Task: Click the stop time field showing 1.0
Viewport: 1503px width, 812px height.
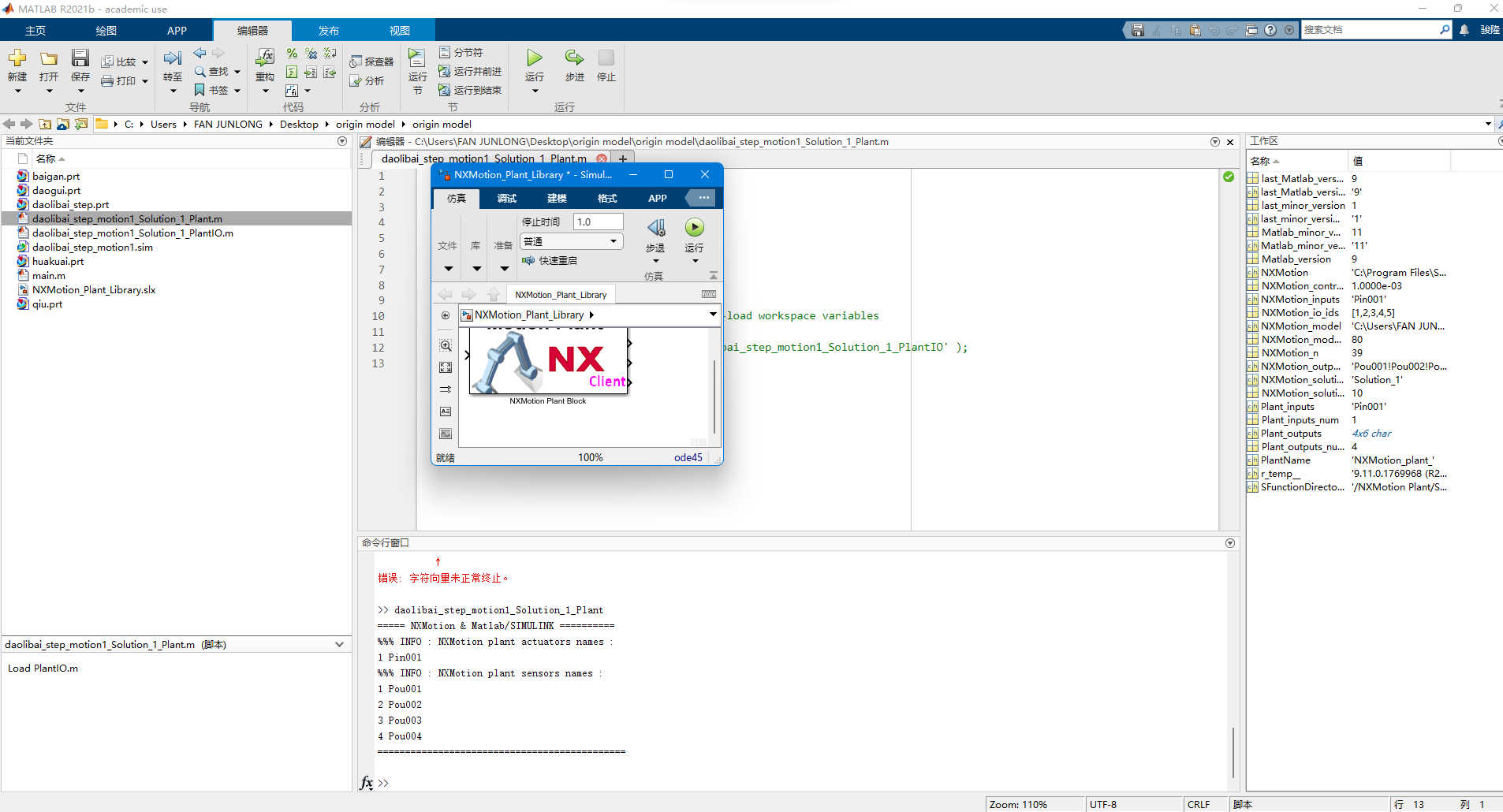Action: pyautogui.click(x=598, y=222)
